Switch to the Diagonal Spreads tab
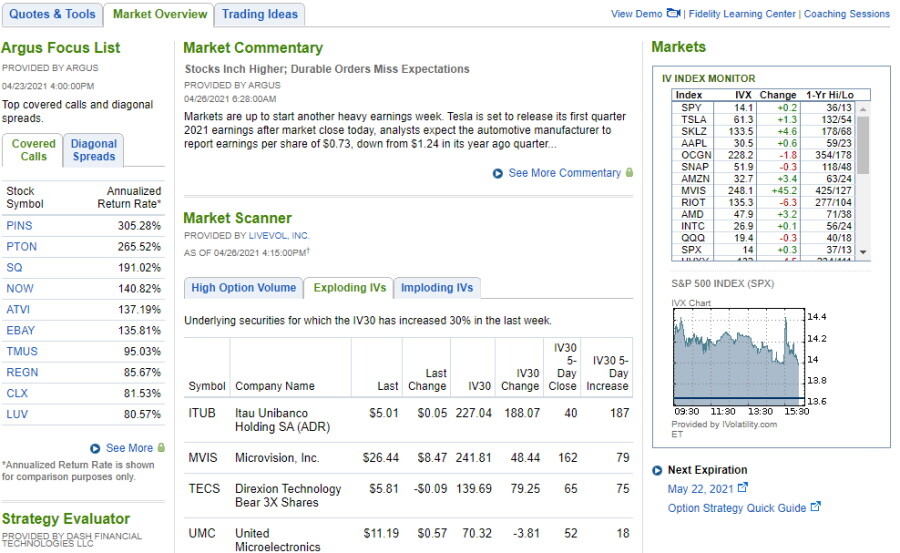Image resolution: width=900 pixels, height=553 pixels. 94,150
